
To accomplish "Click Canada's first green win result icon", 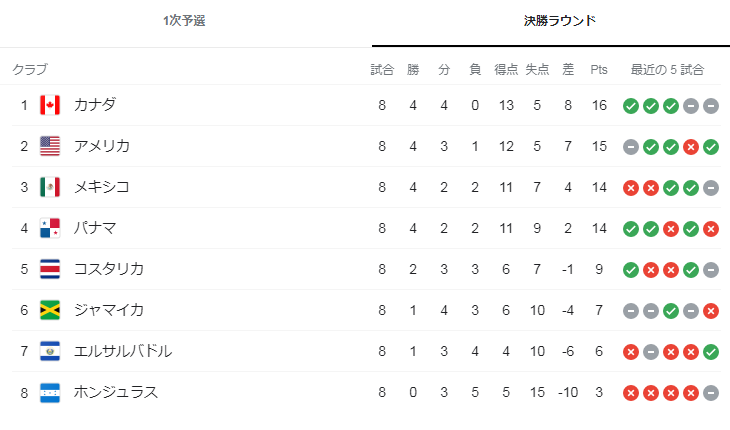I will tap(631, 106).
